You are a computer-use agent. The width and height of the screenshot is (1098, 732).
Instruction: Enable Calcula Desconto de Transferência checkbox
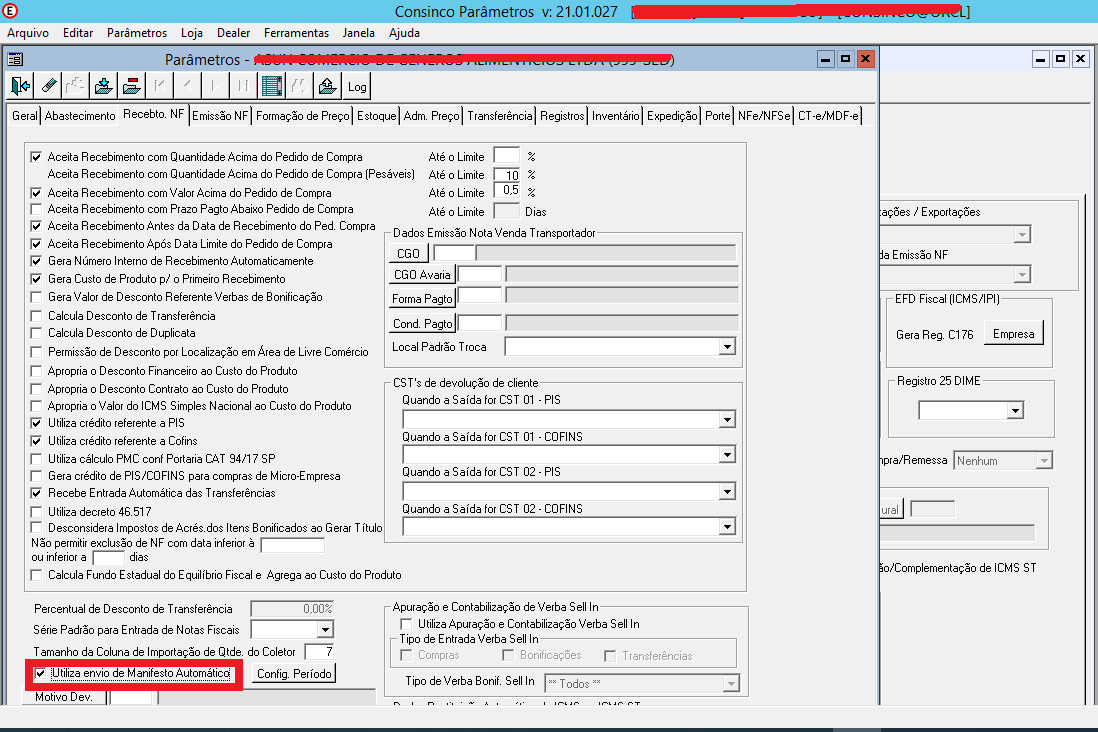click(x=36, y=316)
